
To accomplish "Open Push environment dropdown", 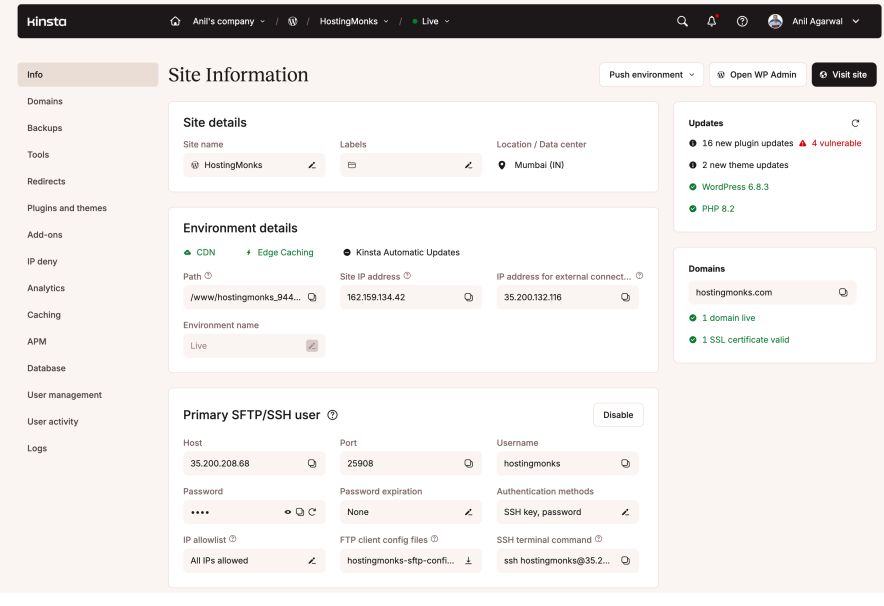I will pos(651,74).
